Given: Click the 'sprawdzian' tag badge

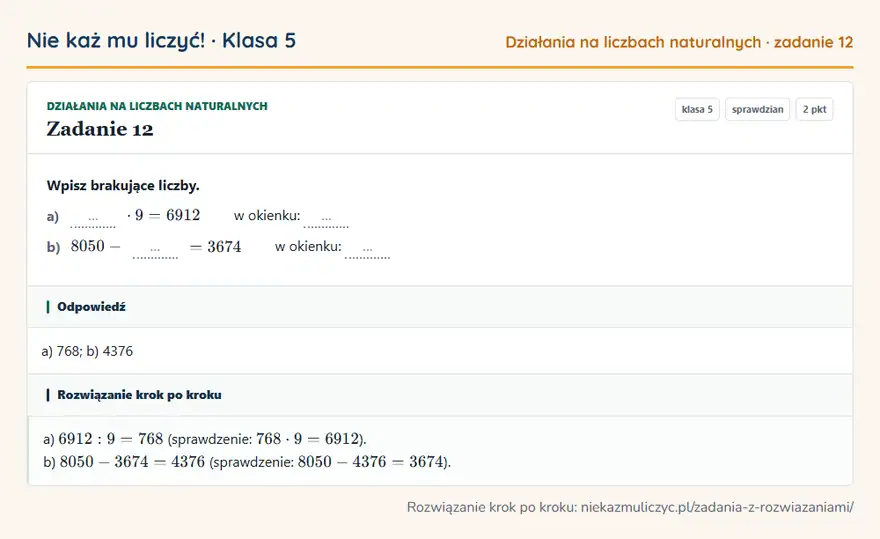Looking at the screenshot, I should pos(757,109).
